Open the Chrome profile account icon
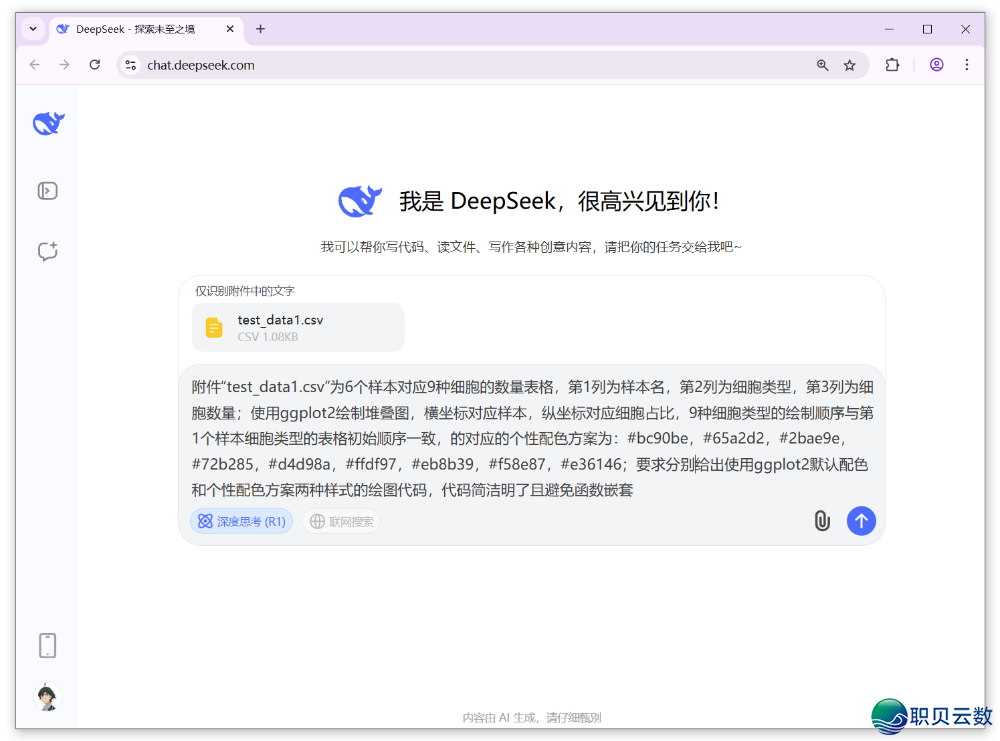 click(x=936, y=65)
